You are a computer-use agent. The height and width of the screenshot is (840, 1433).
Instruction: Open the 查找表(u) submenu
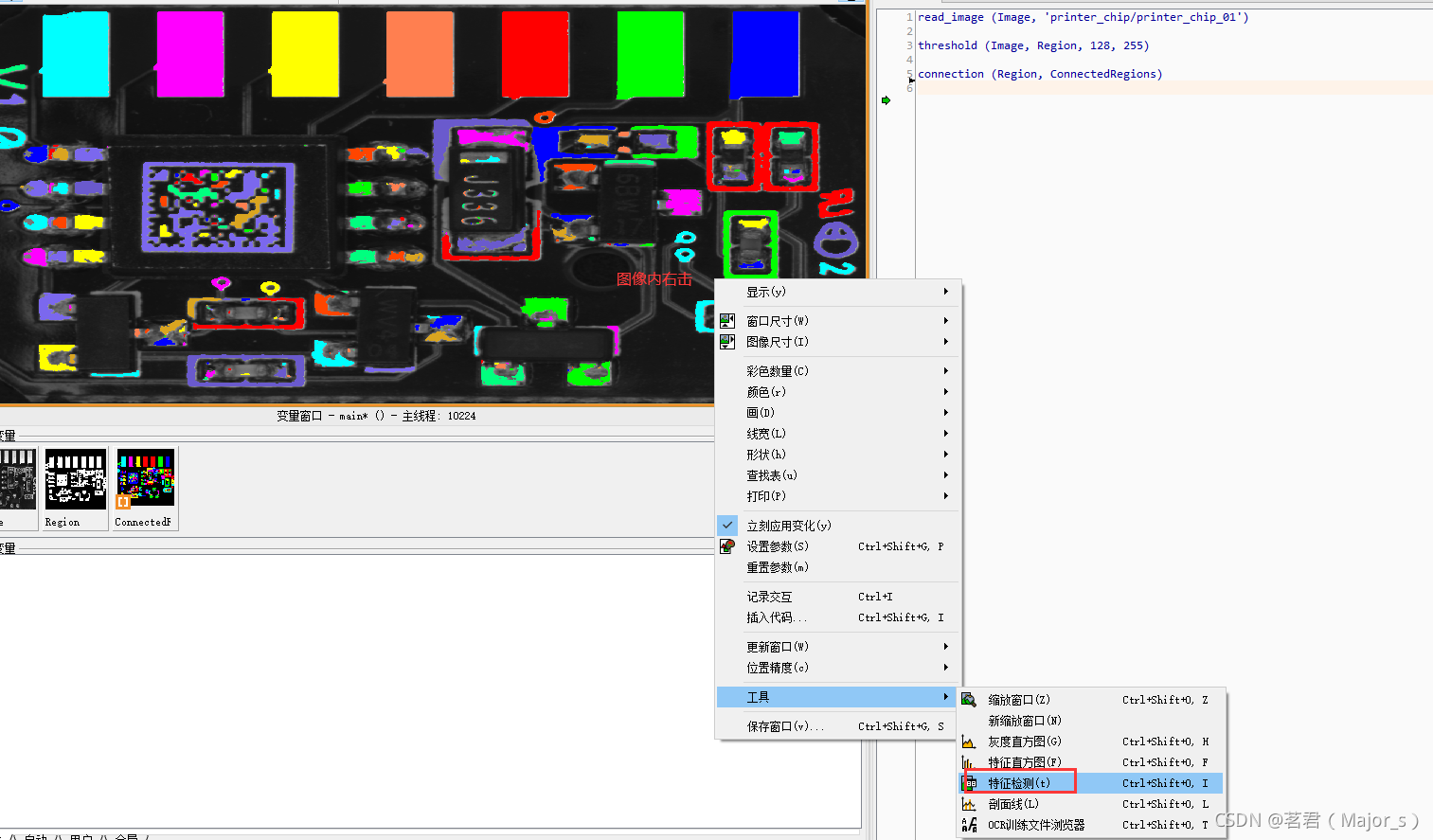pyautogui.click(x=838, y=475)
